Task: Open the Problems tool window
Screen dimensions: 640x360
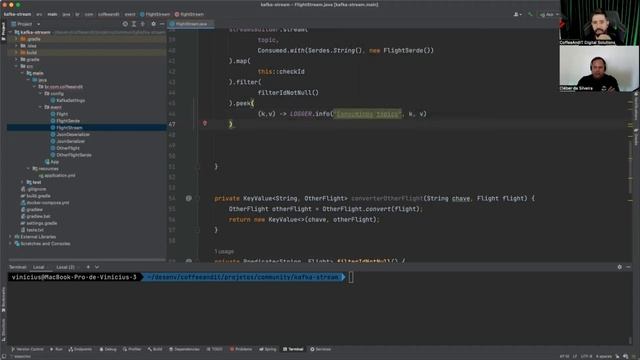Action: (x=241, y=349)
